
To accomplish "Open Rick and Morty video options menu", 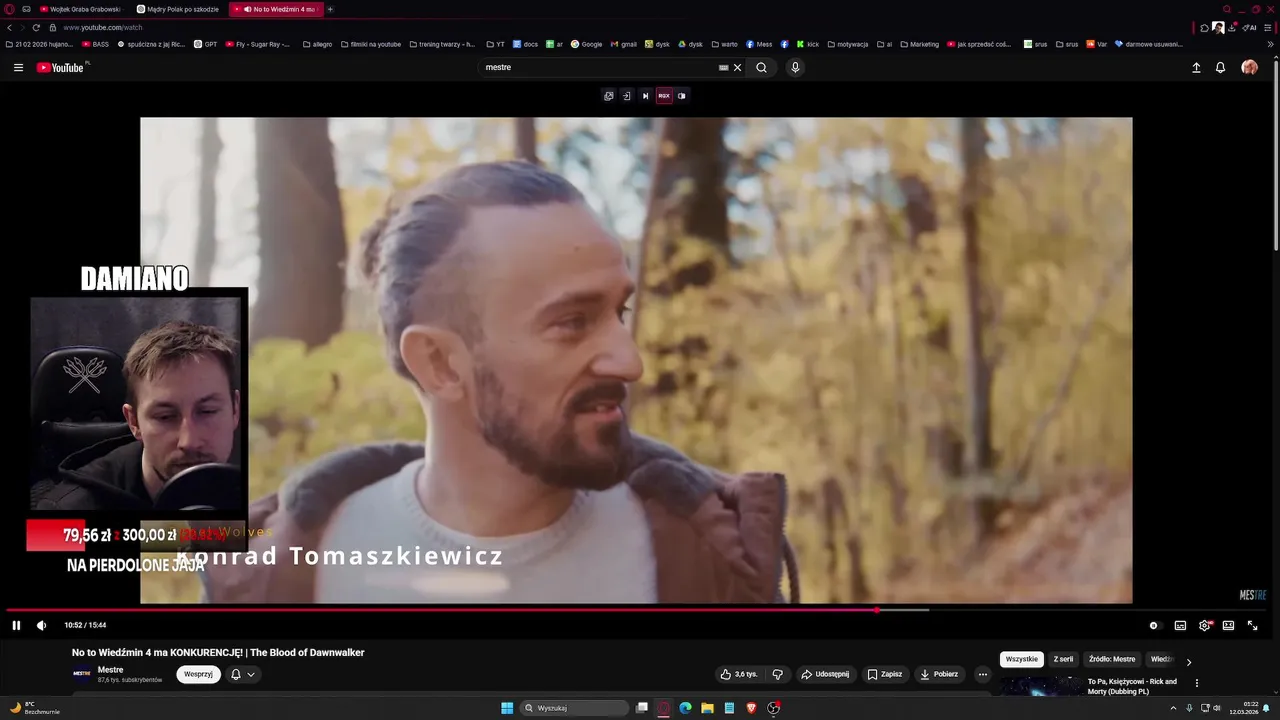I will [x=1197, y=684].
